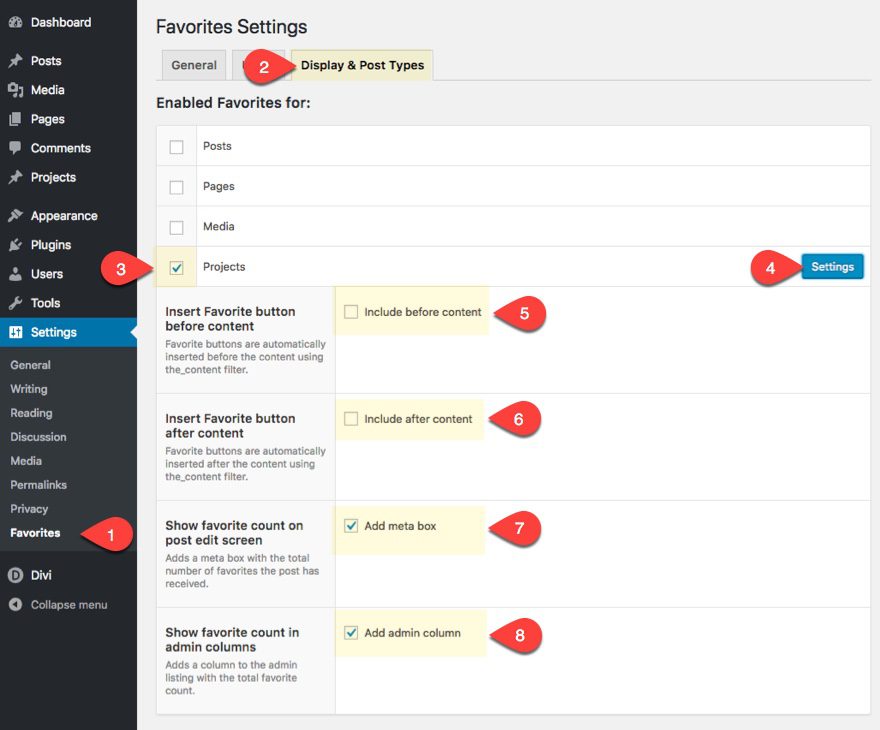
Task: Open the Tools menu item
Action: click(x=68, y=303)
